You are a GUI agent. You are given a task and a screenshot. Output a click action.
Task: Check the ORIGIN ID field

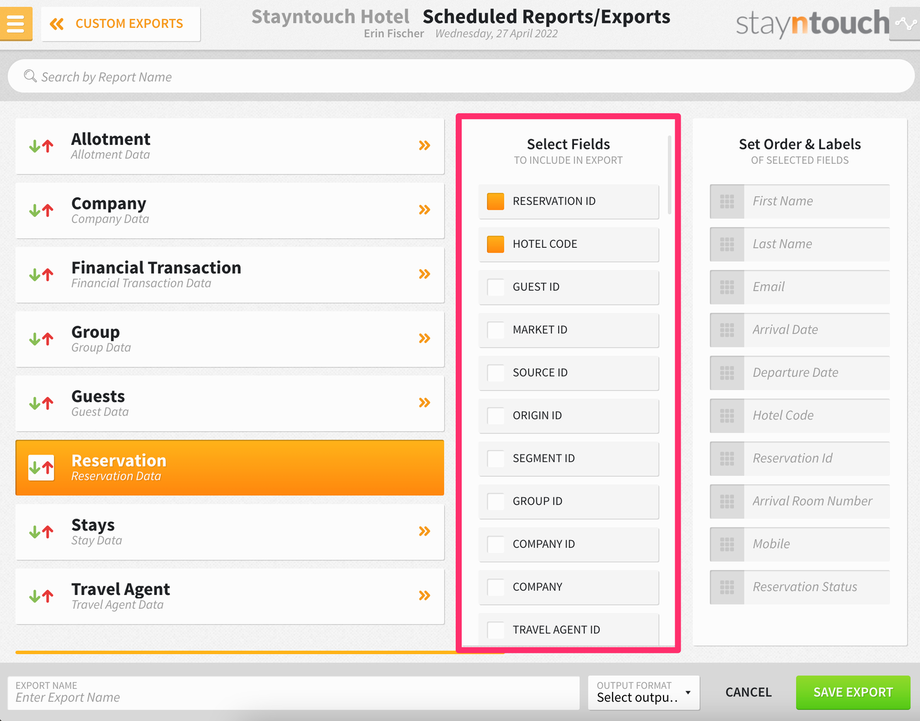(495, 415)
